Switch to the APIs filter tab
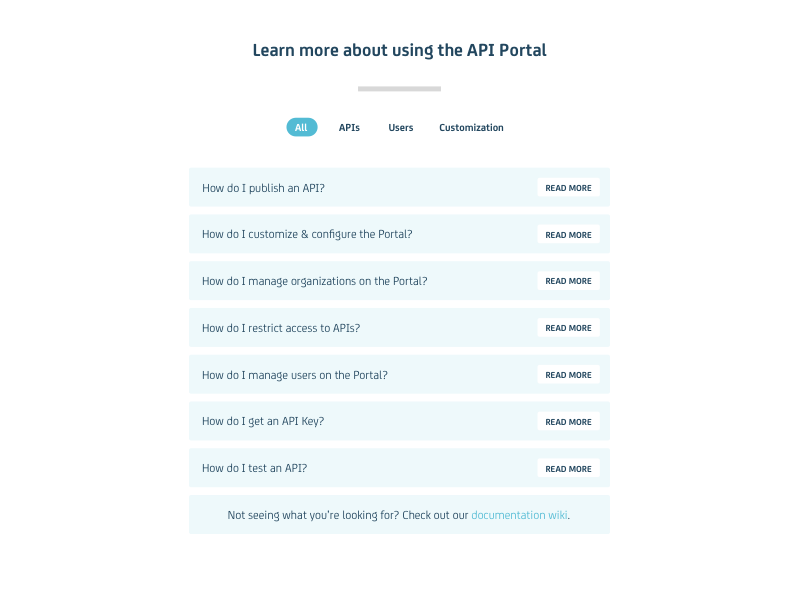 [349, 127]
